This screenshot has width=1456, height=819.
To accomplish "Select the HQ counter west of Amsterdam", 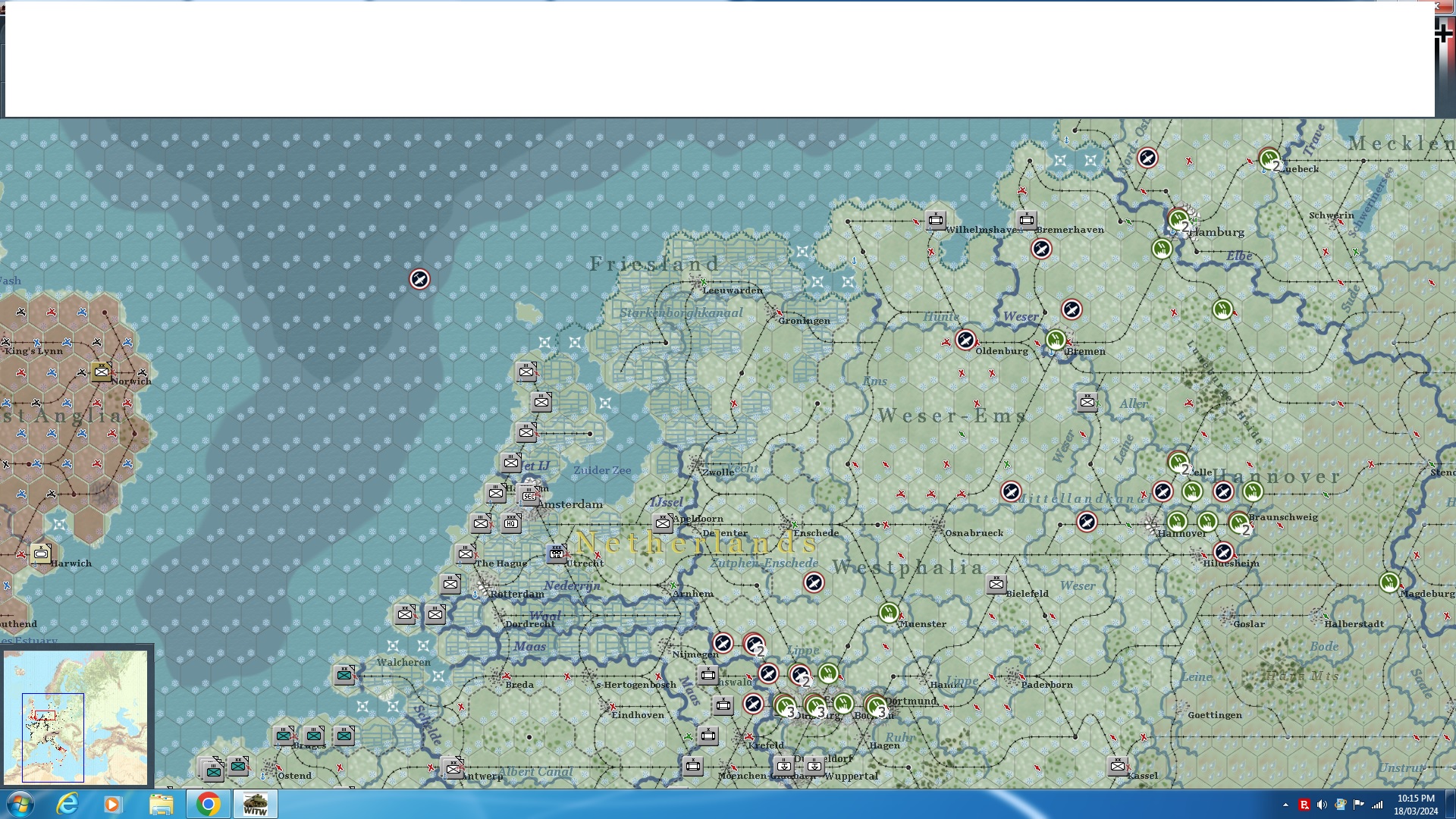I will click(510, 522).
